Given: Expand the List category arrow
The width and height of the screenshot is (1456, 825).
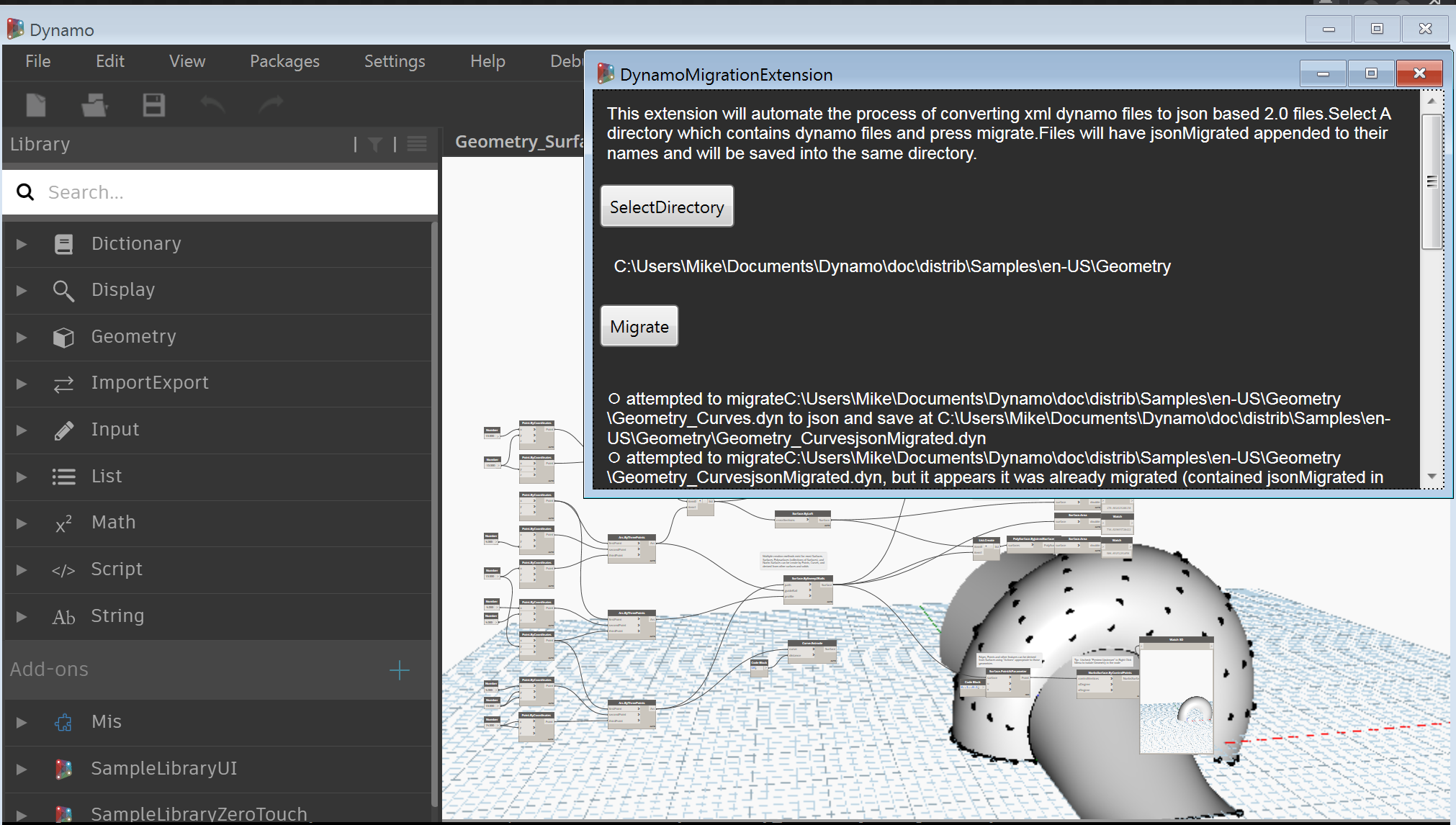Looking at the screenshot, I should pyautogui.click(x=22, y=477).
